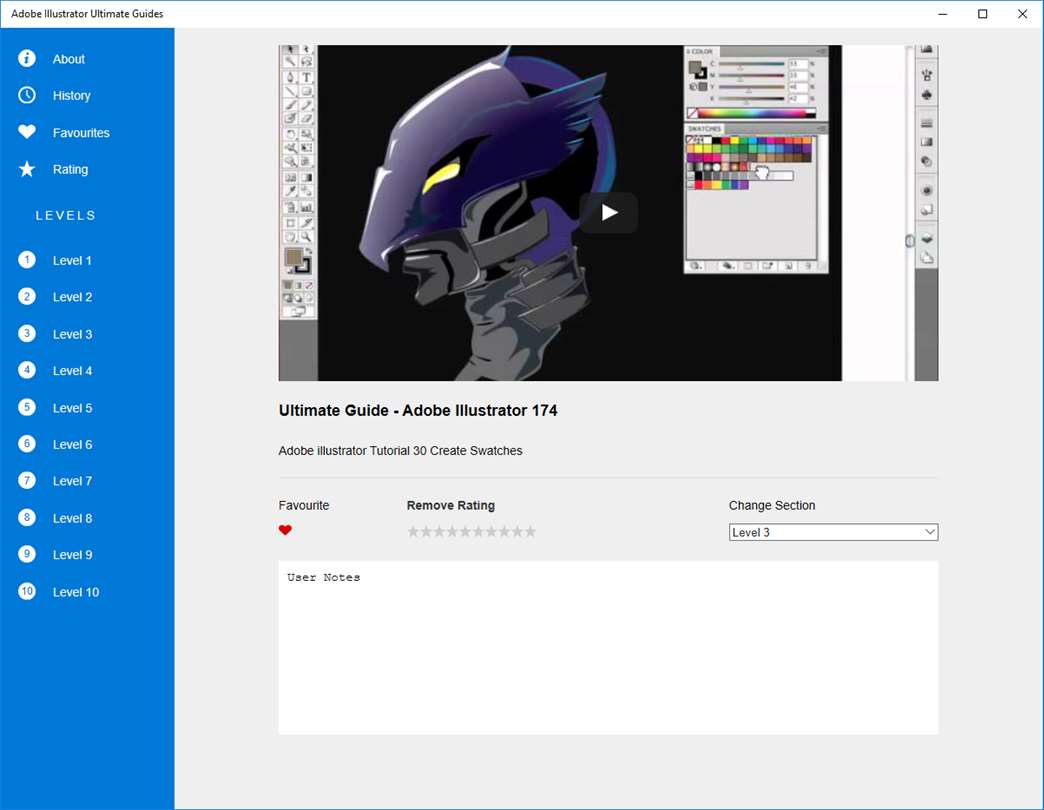Image resolution: width=1044 pixels, height=810 pixels.
Task: Open Level 7 guides
Action: pos(72,481)
